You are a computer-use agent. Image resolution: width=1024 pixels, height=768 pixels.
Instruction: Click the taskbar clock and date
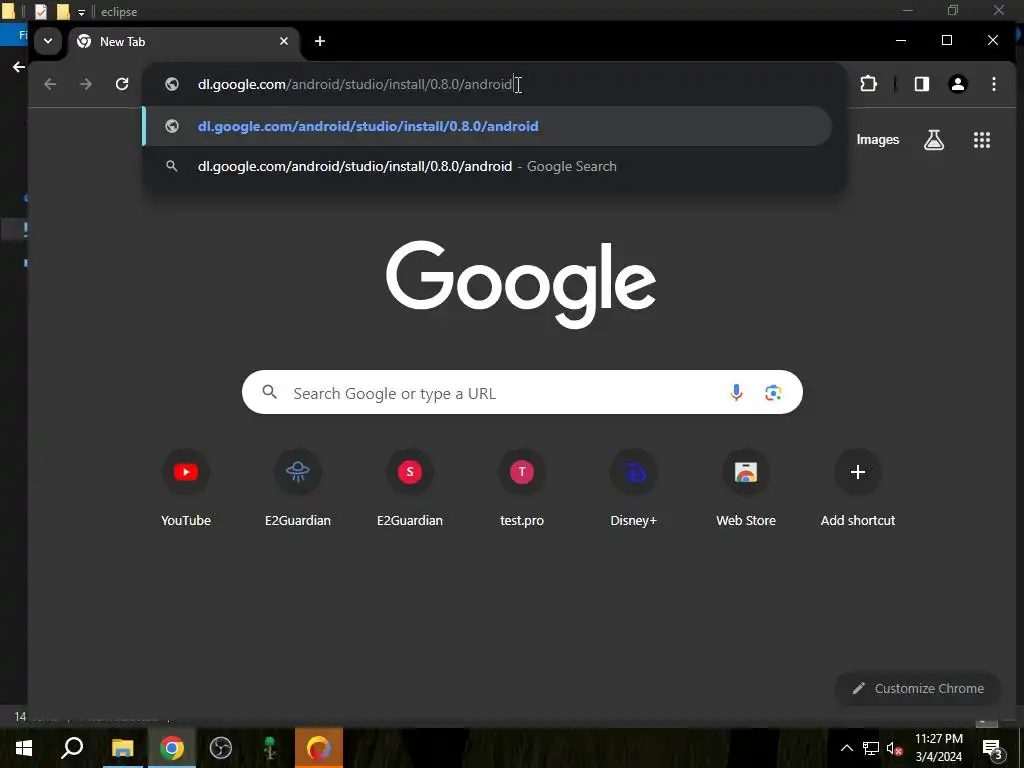pyautogui.click(x=938, y=748)
